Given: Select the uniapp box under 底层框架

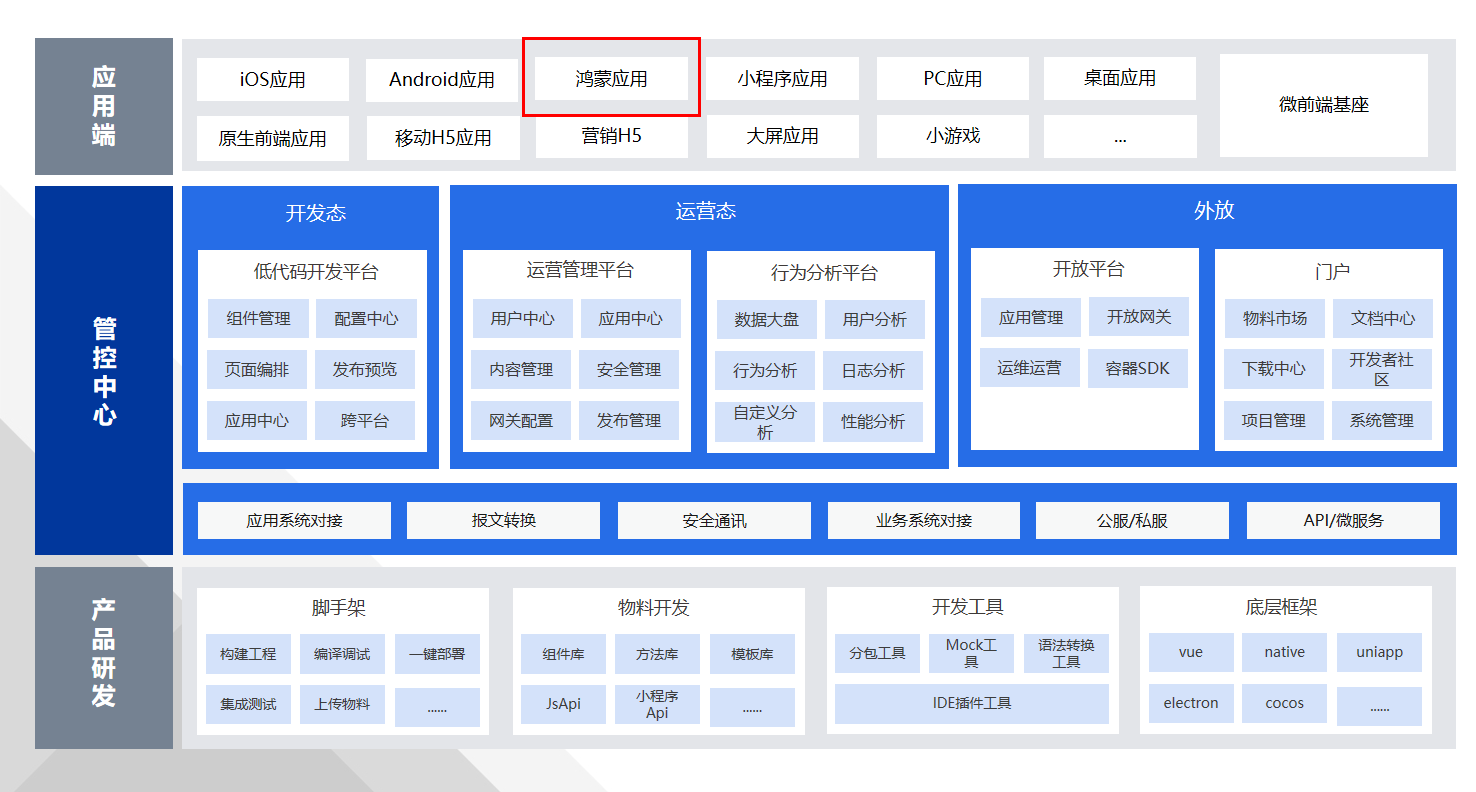Looking at the screenshot, I should tap(1379, 652).
